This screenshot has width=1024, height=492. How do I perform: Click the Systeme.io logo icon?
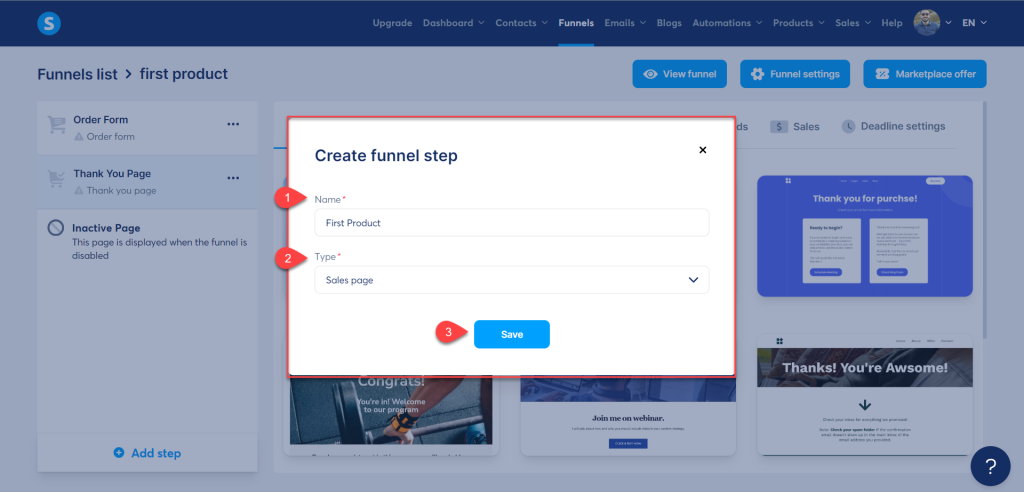[49, 23]
